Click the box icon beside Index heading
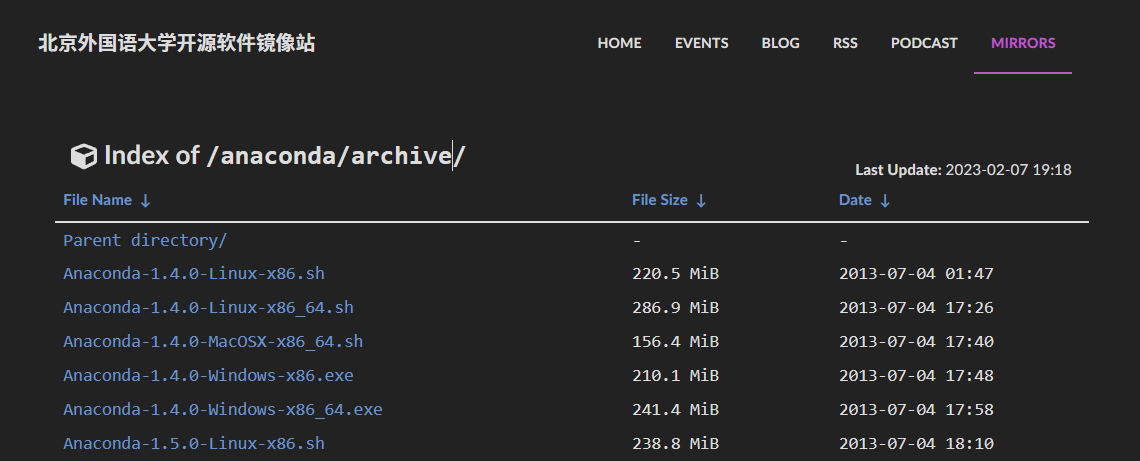Viewport: 1140px width, 461px height. 83,156
